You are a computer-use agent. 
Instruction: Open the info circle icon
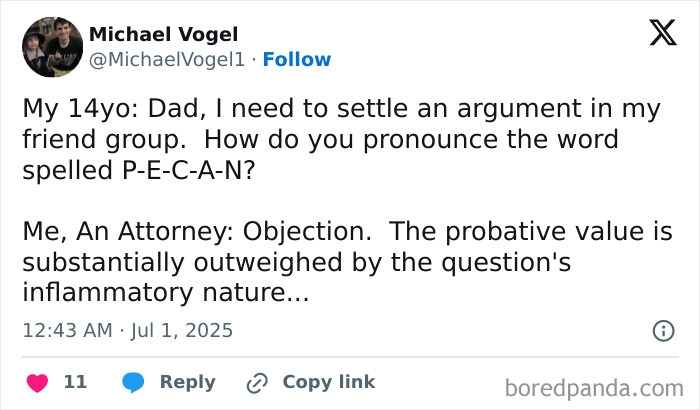coord(662,330)
